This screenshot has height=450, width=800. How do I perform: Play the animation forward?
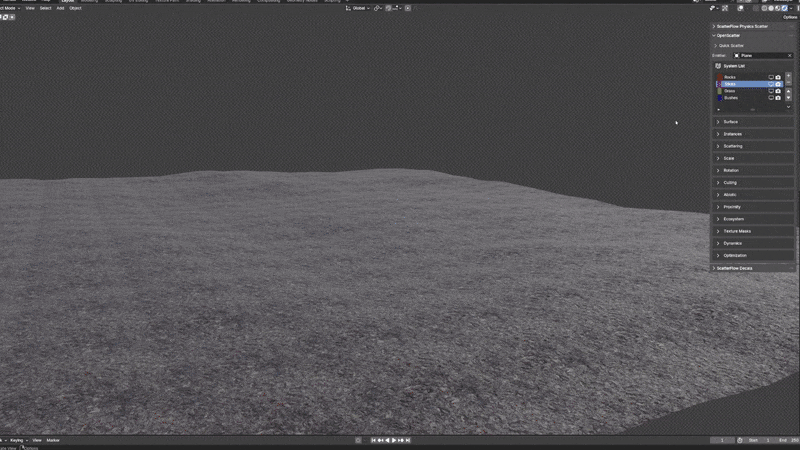click(x=394, y=440)
